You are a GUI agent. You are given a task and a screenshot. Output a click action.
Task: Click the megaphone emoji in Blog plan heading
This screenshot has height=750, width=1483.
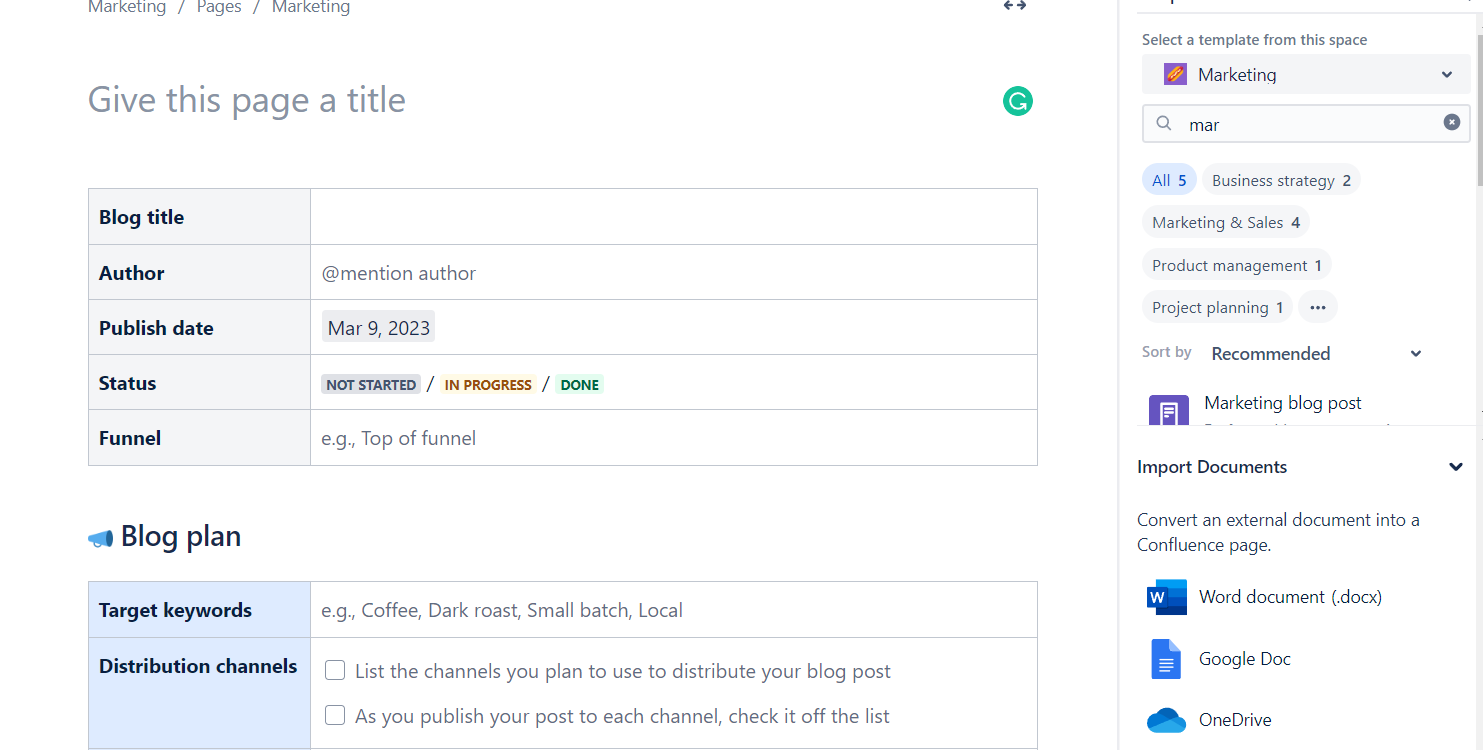(99, 537)
